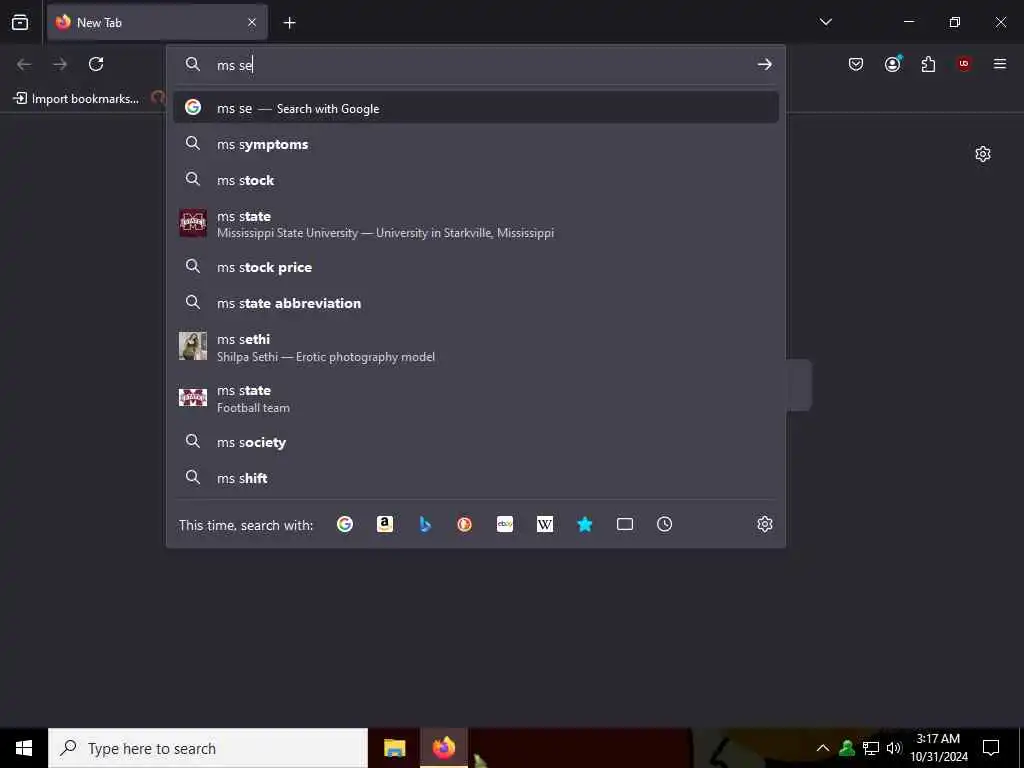This screenshot has width=1024, height=768.
Task: Reload the current page
Action: click(96, 64)
